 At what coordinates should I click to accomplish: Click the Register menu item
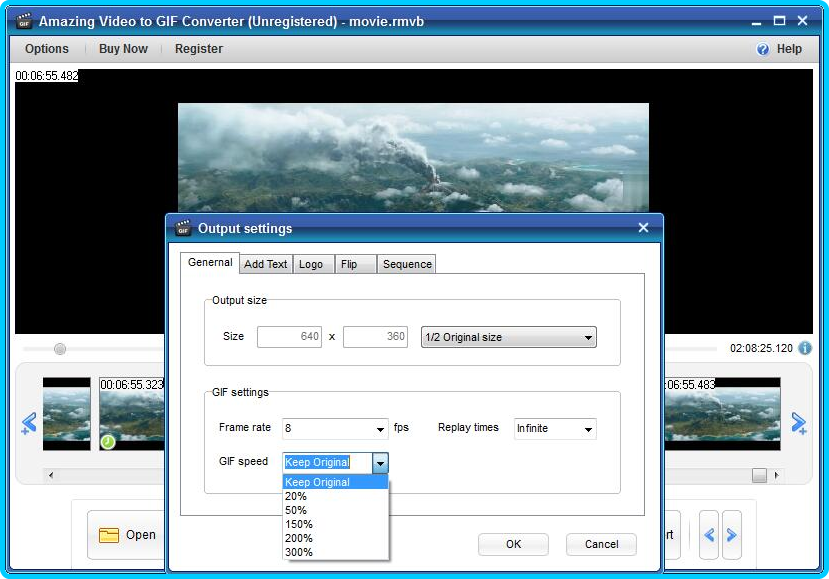(x=199, y=49)
